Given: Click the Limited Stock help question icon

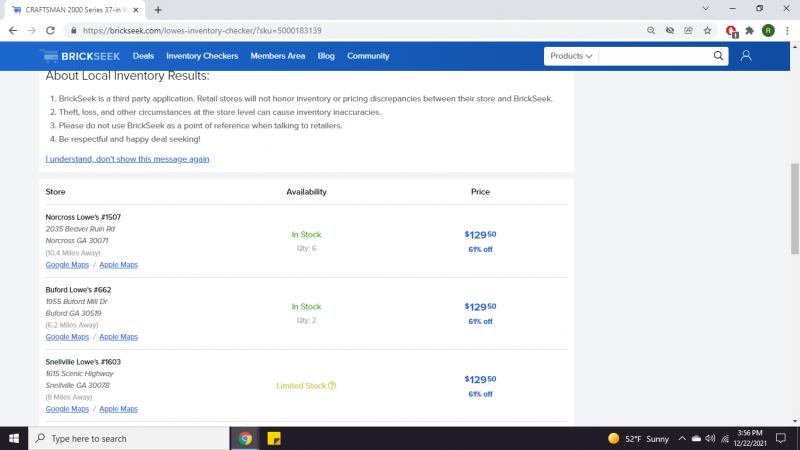Looking at the screenshot, I should pos(332,386).
